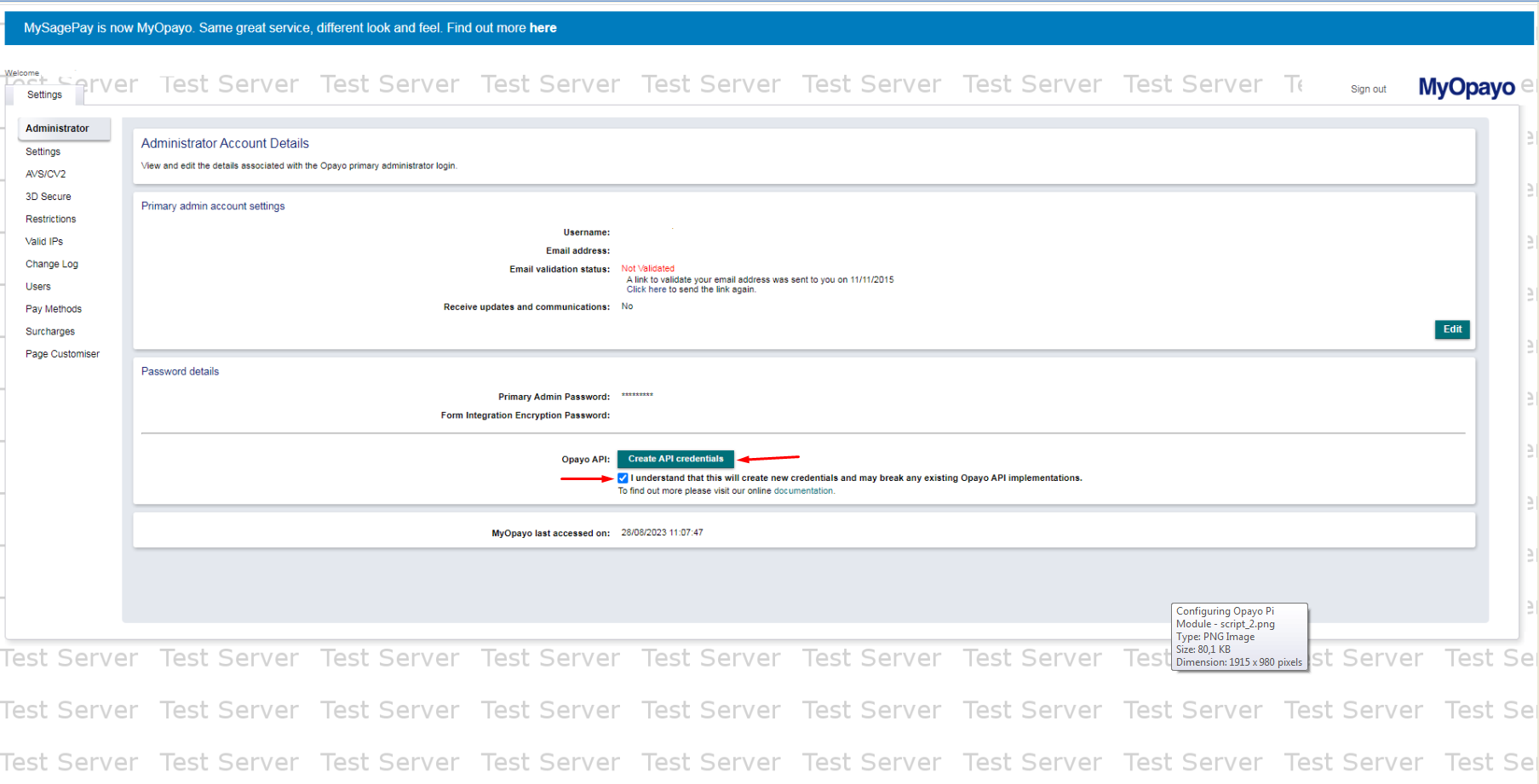Click 'here' link in MyOpayo banner

[543, 28]
